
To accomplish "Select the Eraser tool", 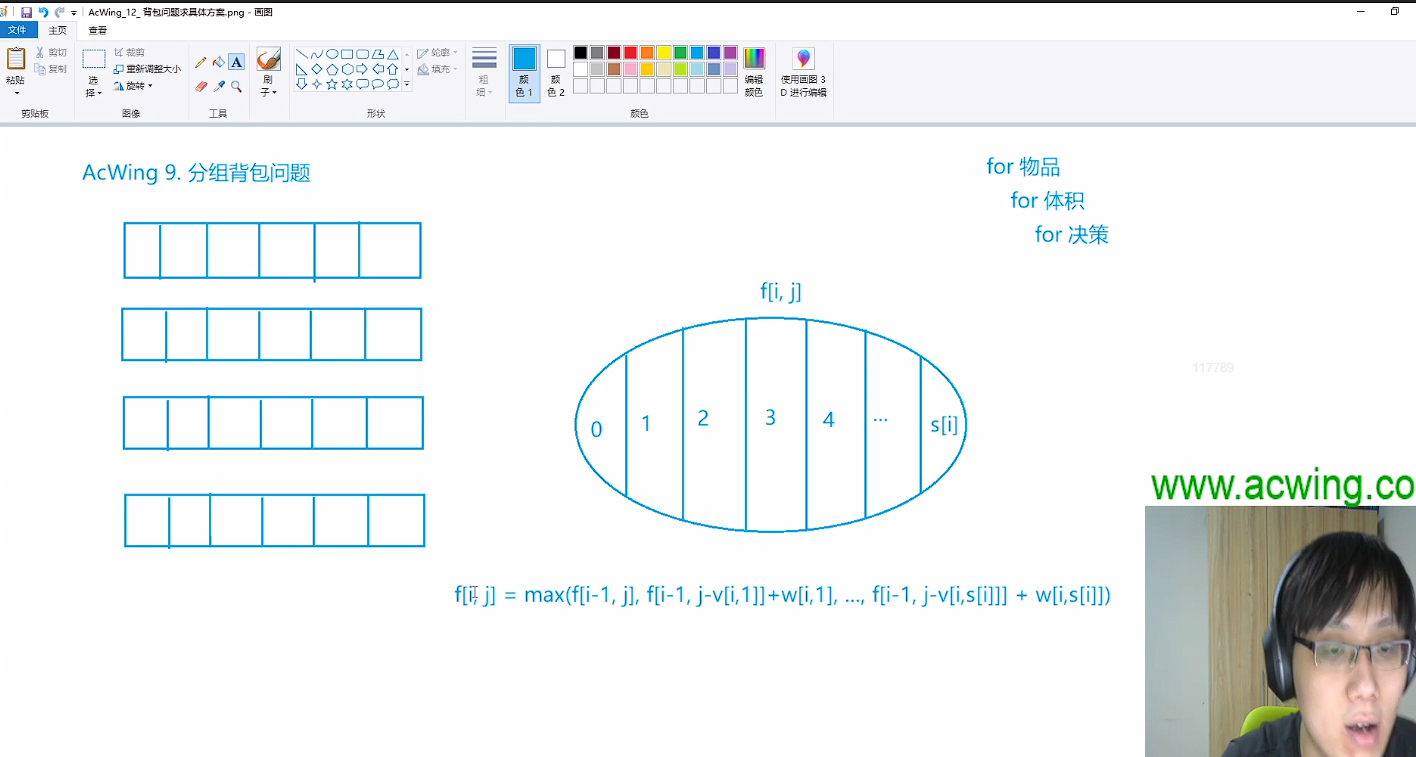I will click(200, 87).
